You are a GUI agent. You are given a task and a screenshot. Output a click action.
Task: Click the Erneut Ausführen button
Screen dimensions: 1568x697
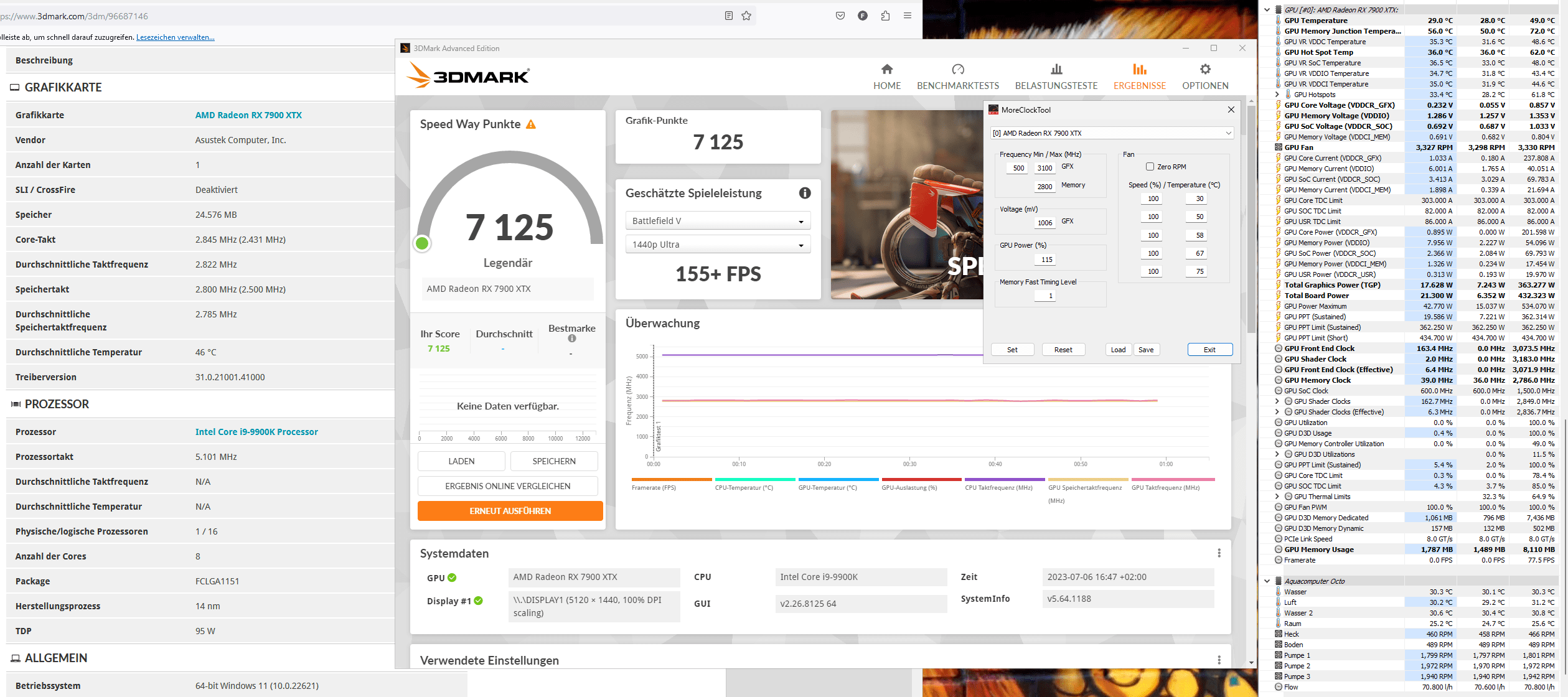510,511
